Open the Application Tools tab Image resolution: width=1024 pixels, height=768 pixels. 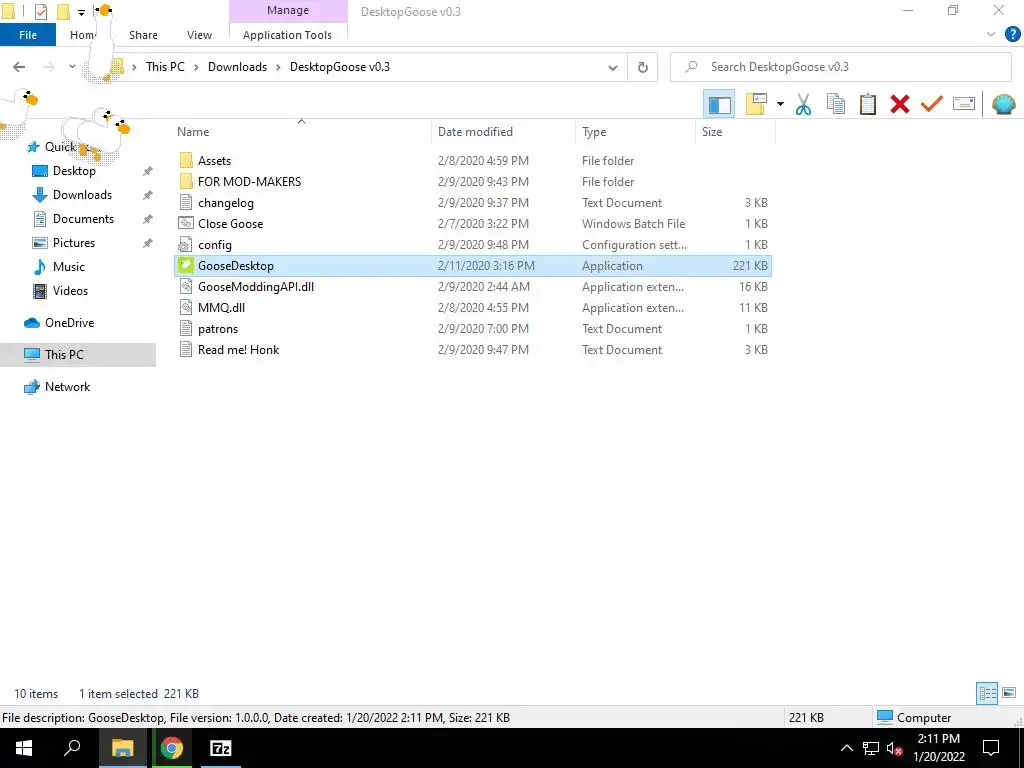click(287, 35)
